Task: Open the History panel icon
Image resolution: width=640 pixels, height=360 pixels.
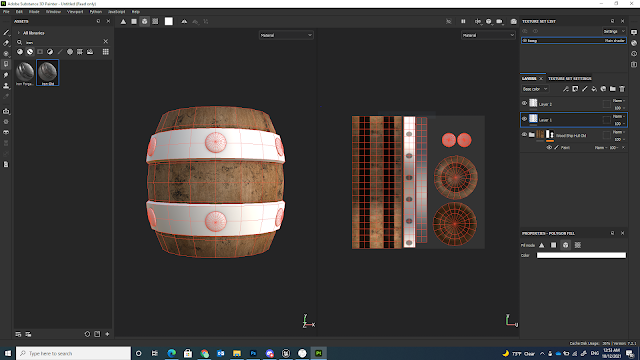Action: tap(634, 54)
